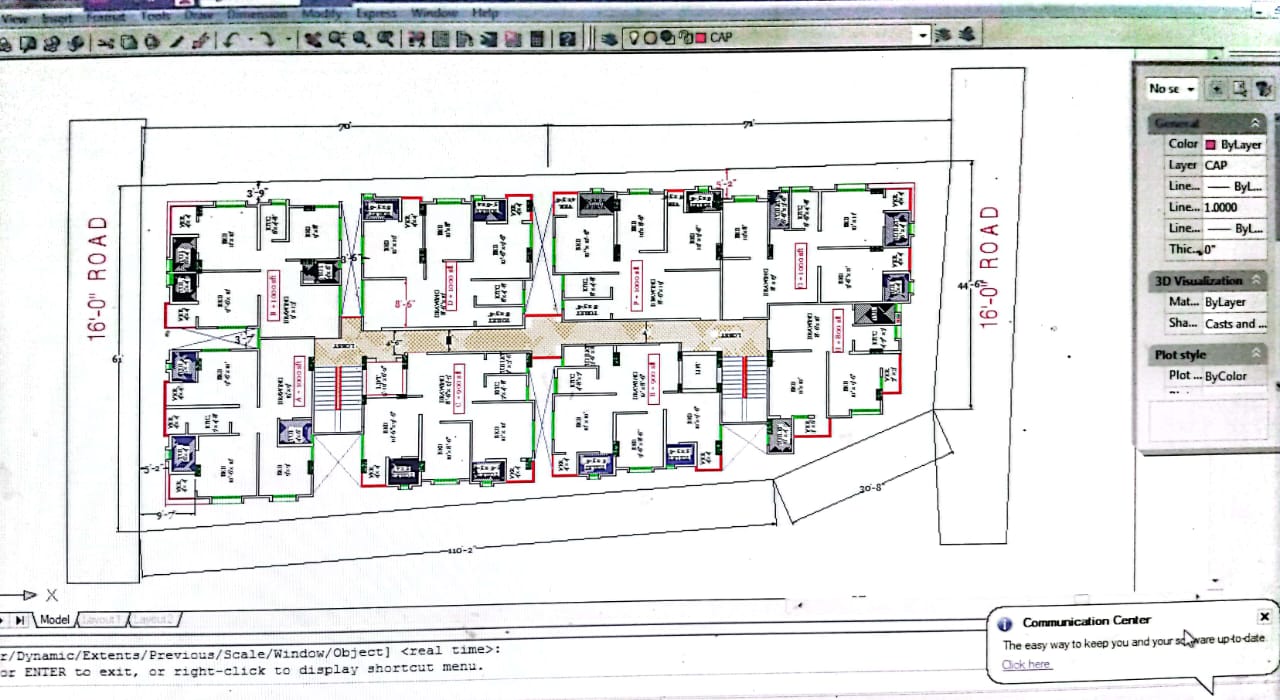This screenshot has width=1280, height=700.
Task: Open the Dimension menu
Action: pos(257,14)
